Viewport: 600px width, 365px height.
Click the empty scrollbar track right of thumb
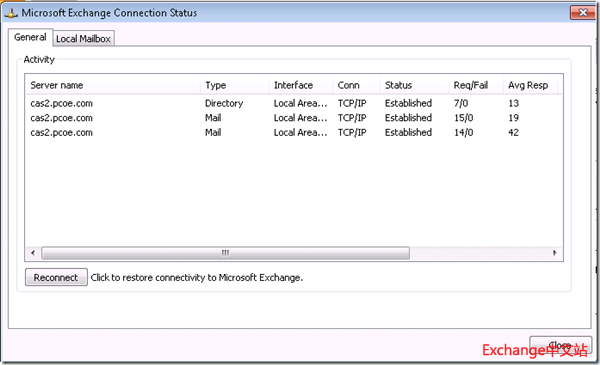click(479, 253)
